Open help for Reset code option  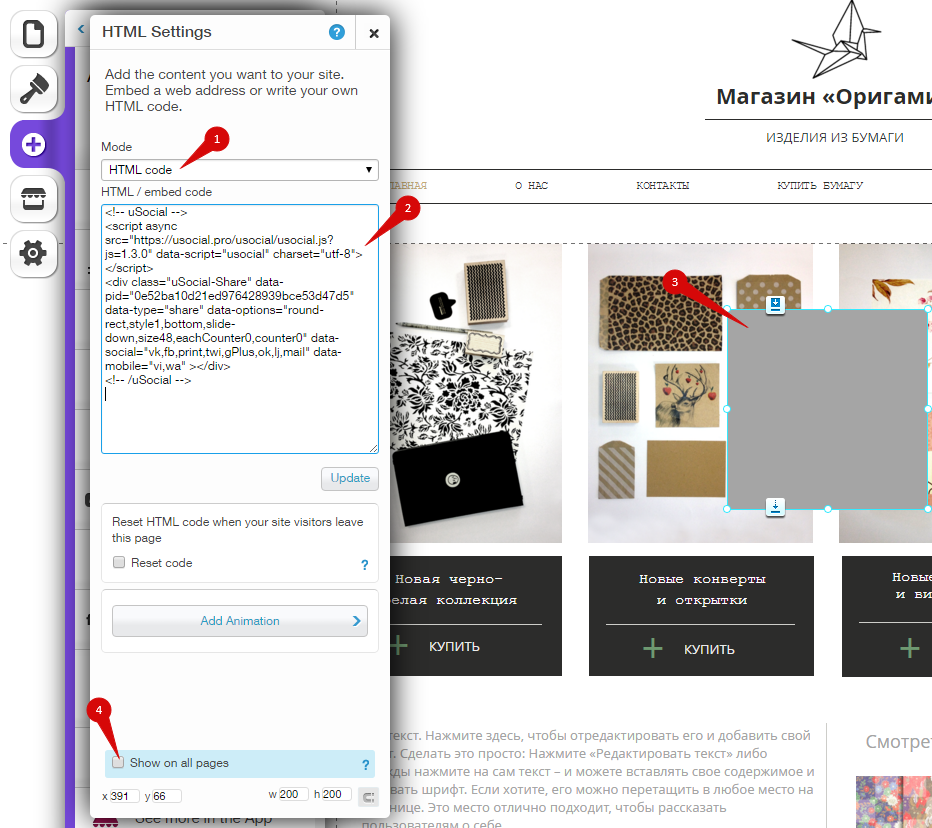(x=365, y=565)
